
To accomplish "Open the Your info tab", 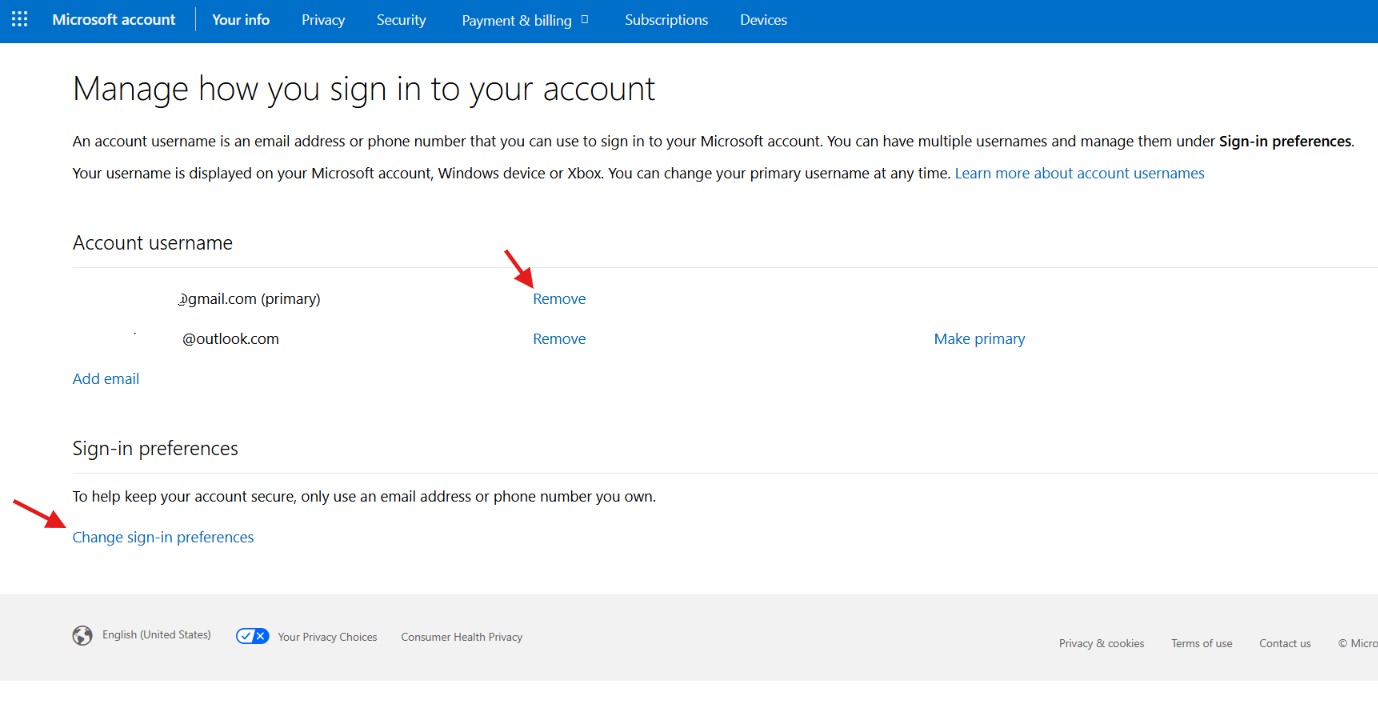I will (x=241, y=20).
